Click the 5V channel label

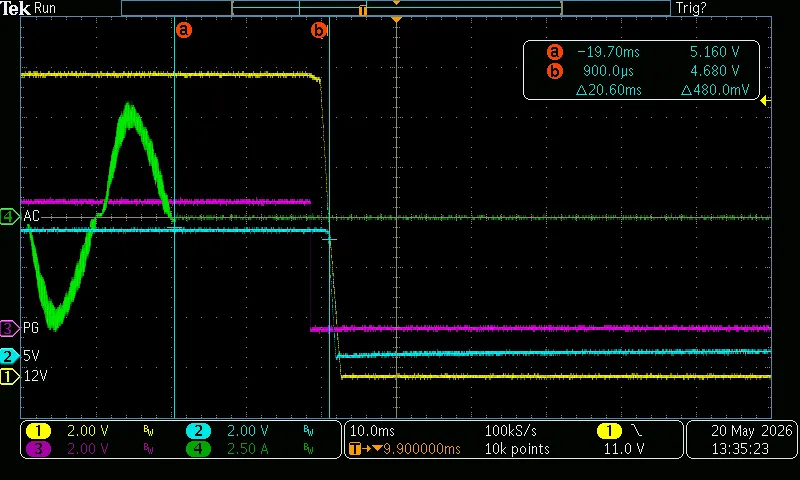[31, 356]
